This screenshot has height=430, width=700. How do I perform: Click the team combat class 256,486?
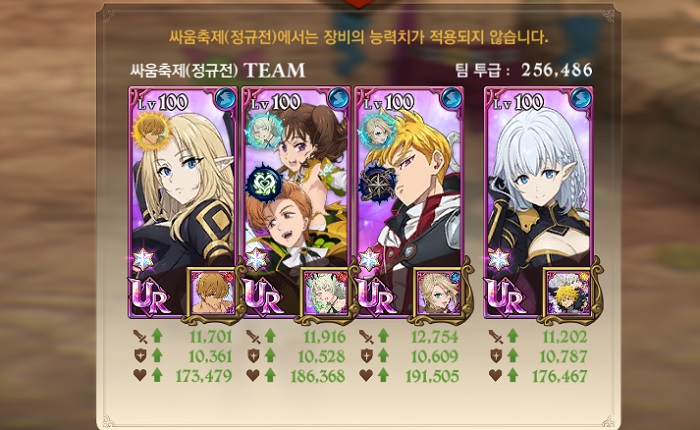coord(557,70)
